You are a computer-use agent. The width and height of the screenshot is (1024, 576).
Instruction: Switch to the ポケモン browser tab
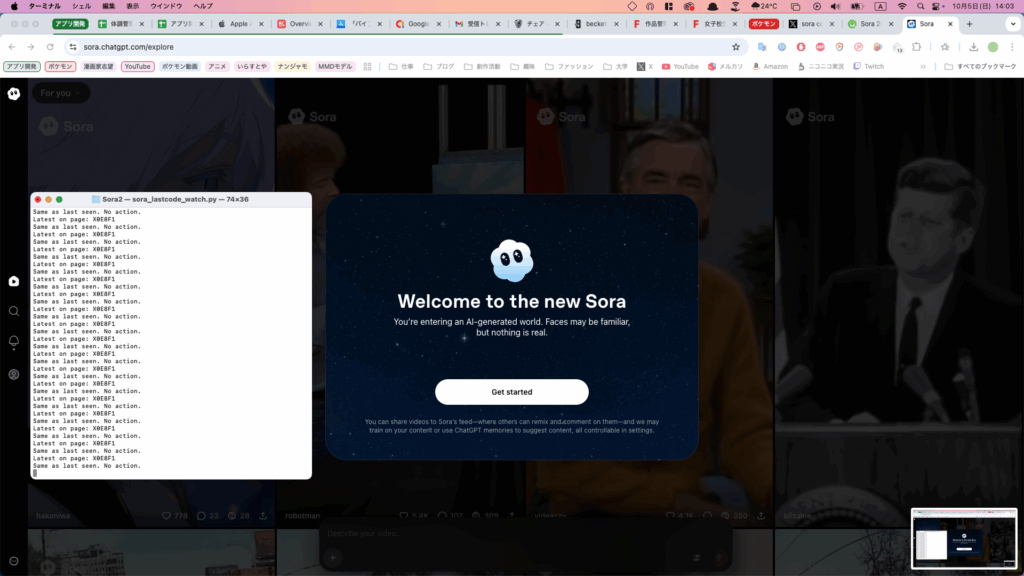[763, 23]
